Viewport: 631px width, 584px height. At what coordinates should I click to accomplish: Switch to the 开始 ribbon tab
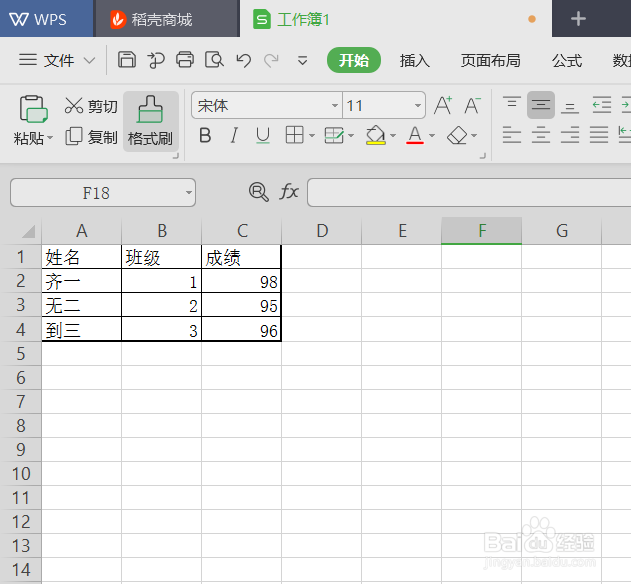[354, 60]
